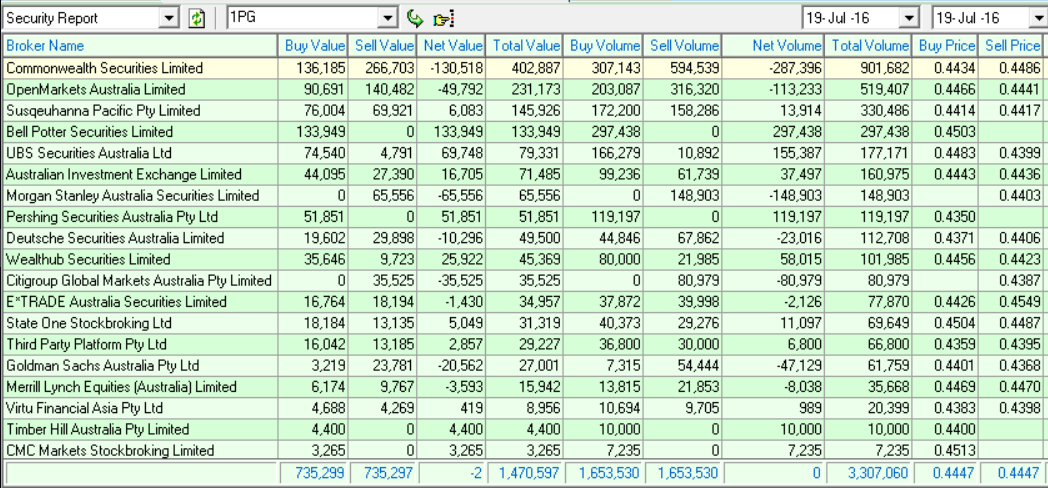Select Goldman Sachs Australia Pty Ltd row

pos(524,366)
